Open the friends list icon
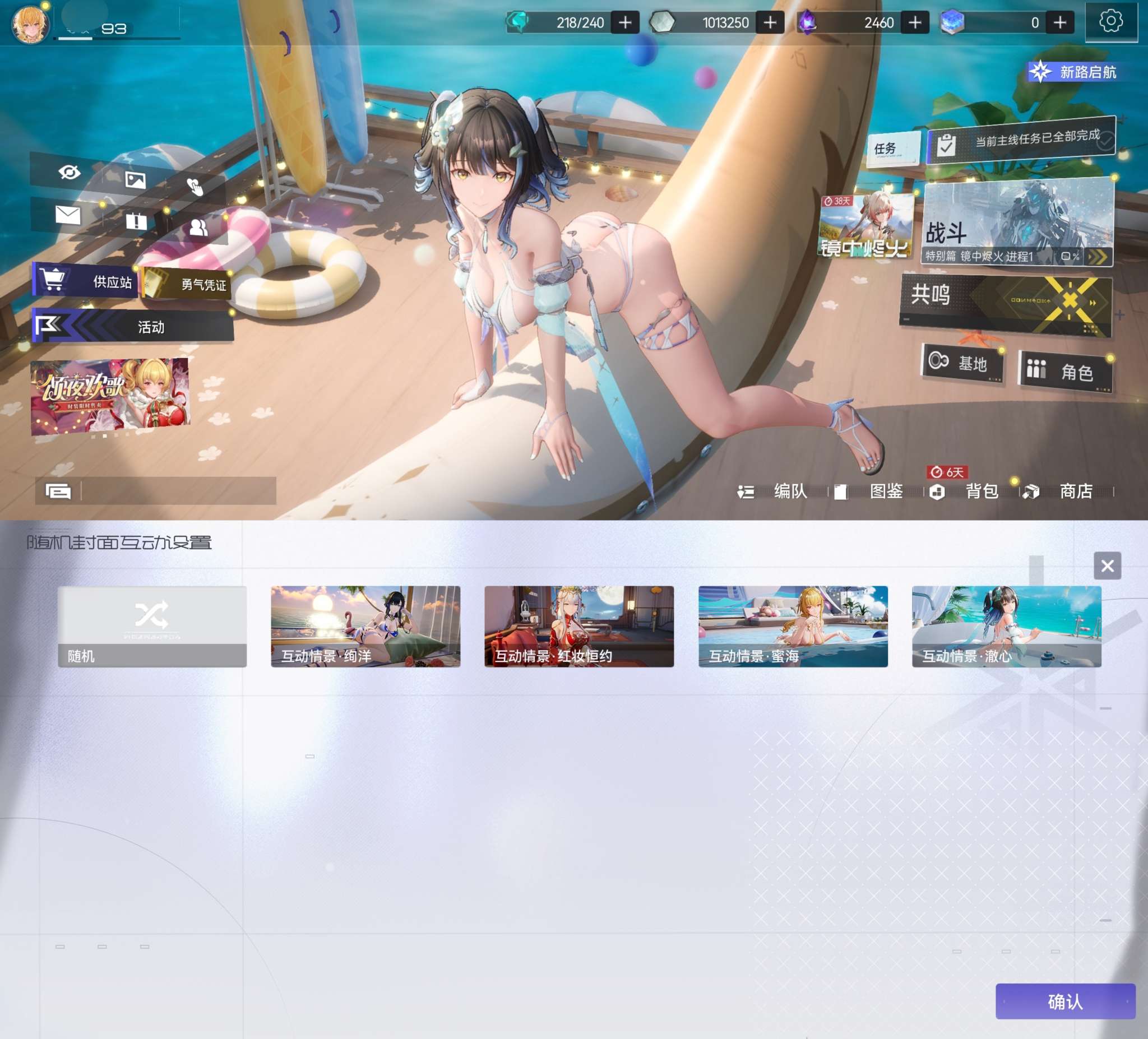Screen dimensions: 1148x1039 coord(198,228)
